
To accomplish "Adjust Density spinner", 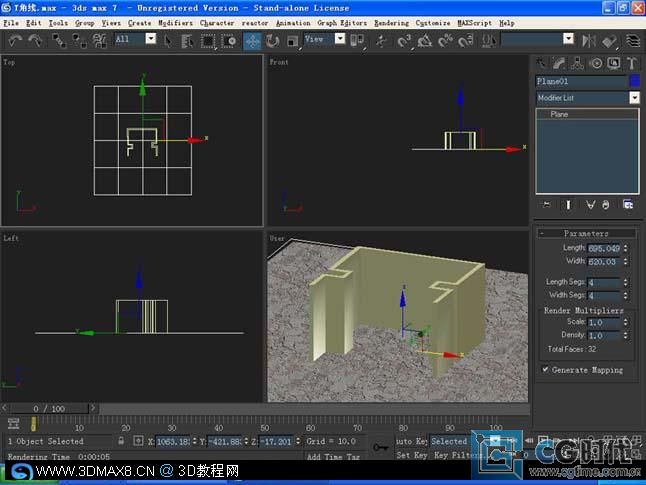I will pyautogui.click(x=626, y=335).
